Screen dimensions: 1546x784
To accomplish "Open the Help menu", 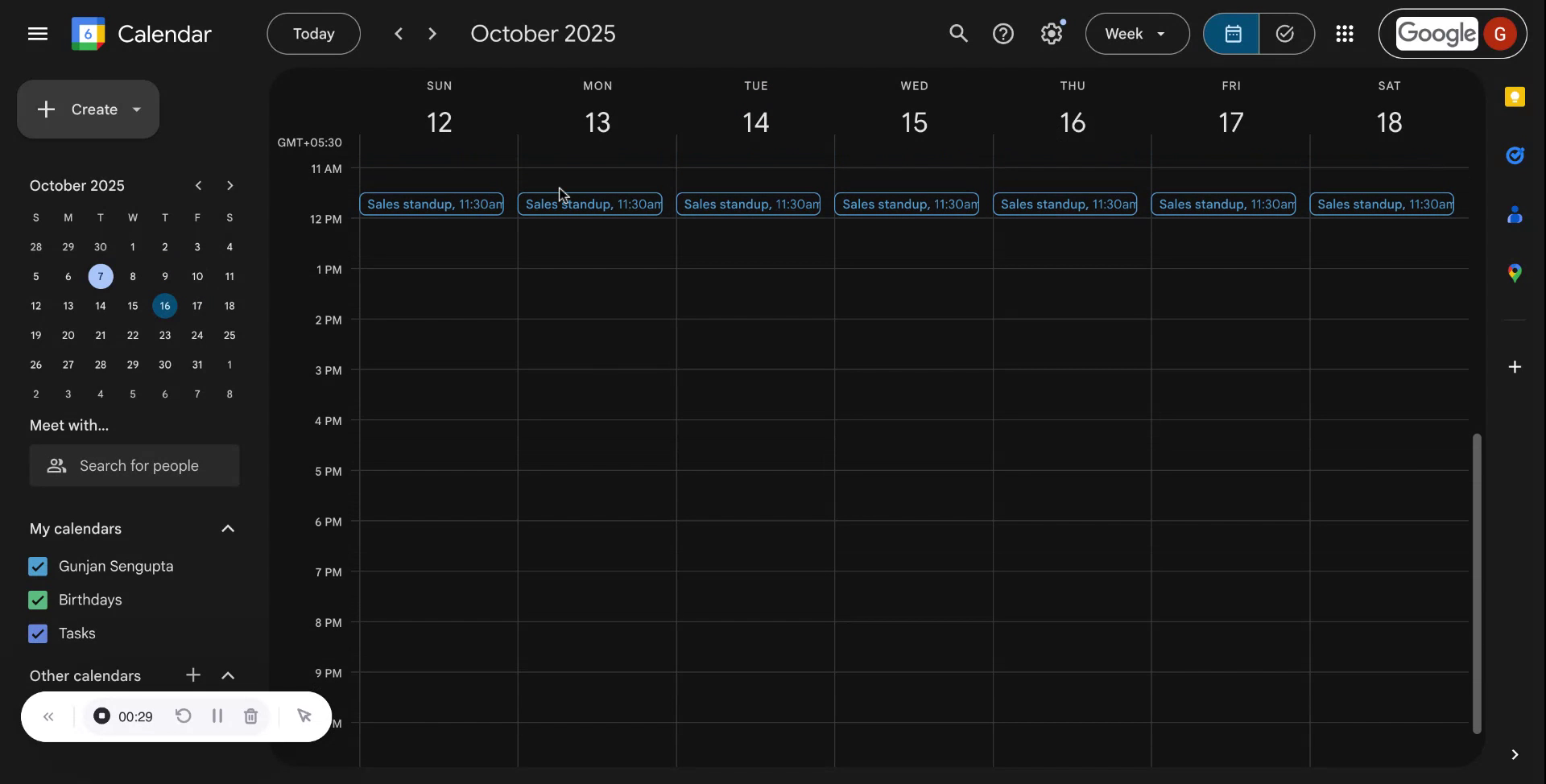I will click(x=1004, y=33).
